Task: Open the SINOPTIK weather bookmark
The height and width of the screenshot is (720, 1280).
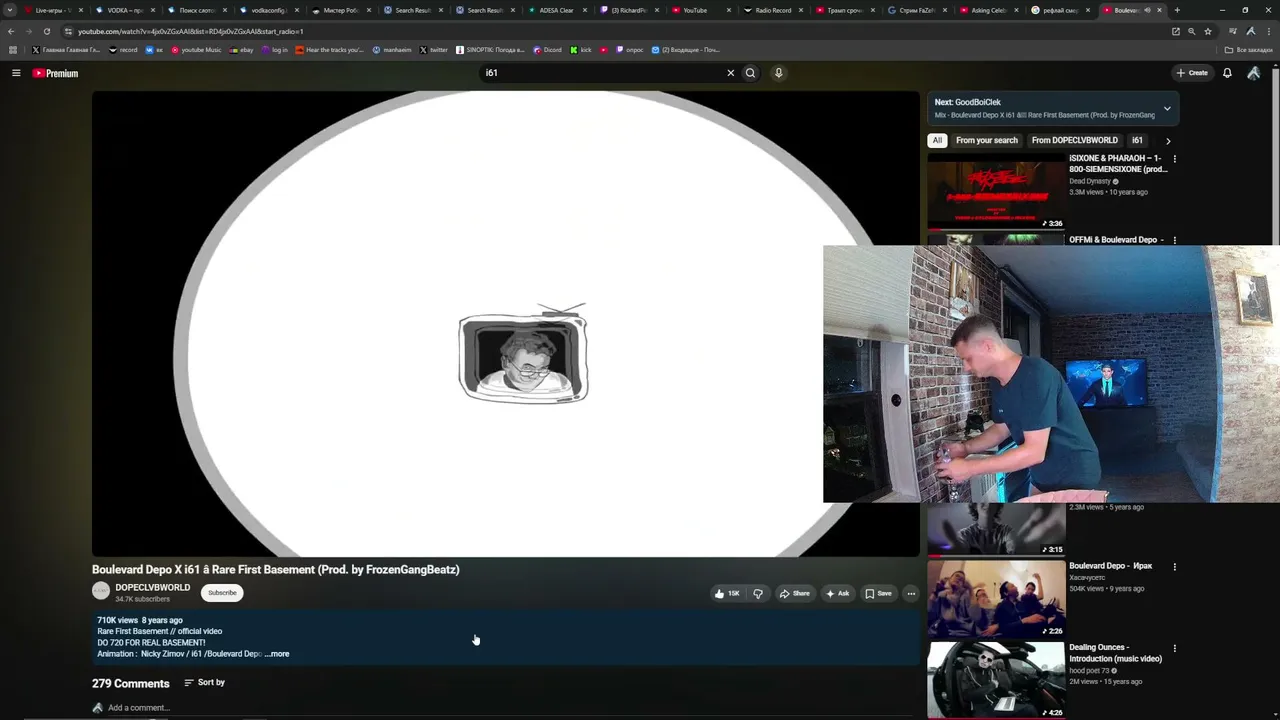Action: [490, 50]
